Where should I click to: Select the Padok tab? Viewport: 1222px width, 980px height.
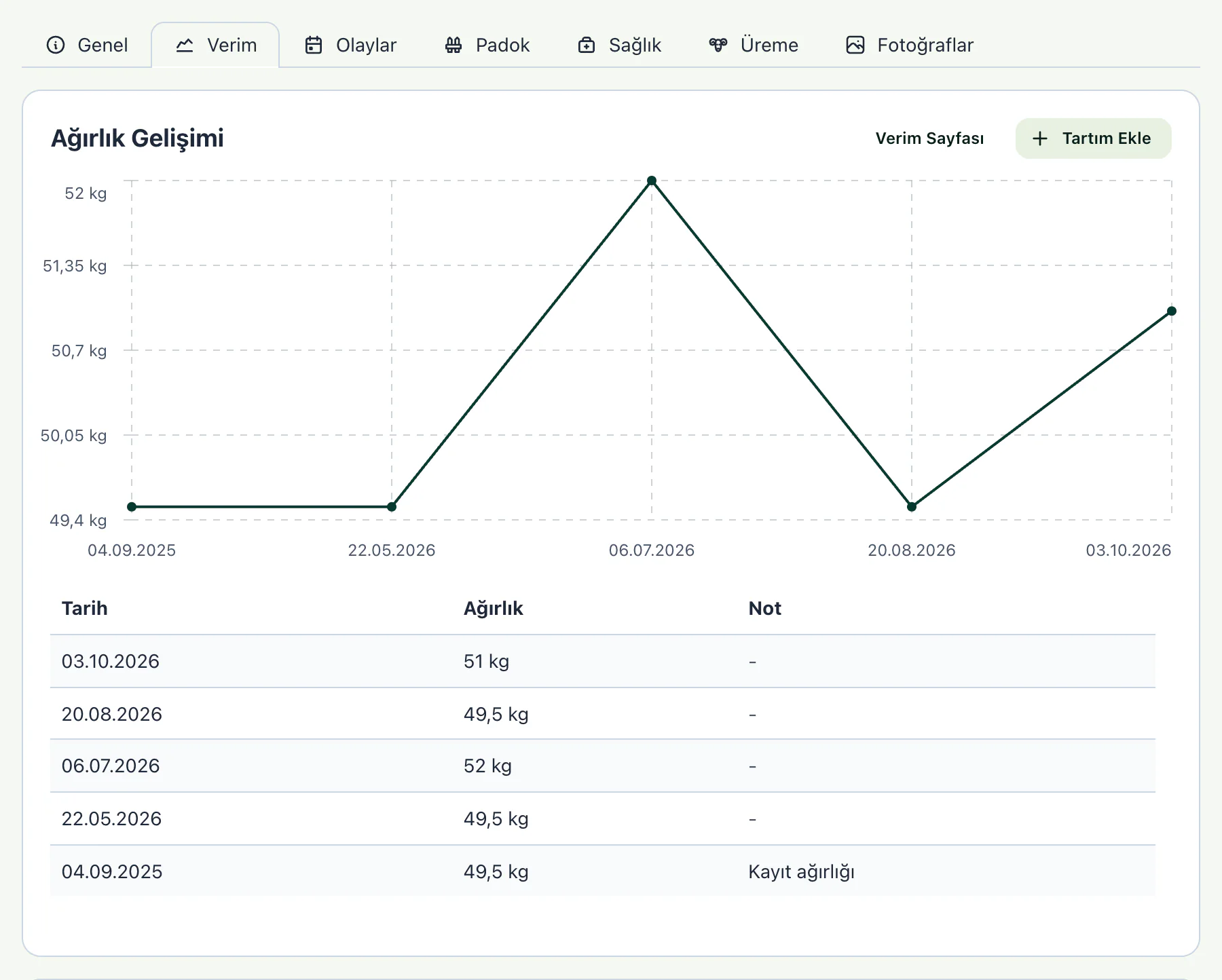(487, 45)
